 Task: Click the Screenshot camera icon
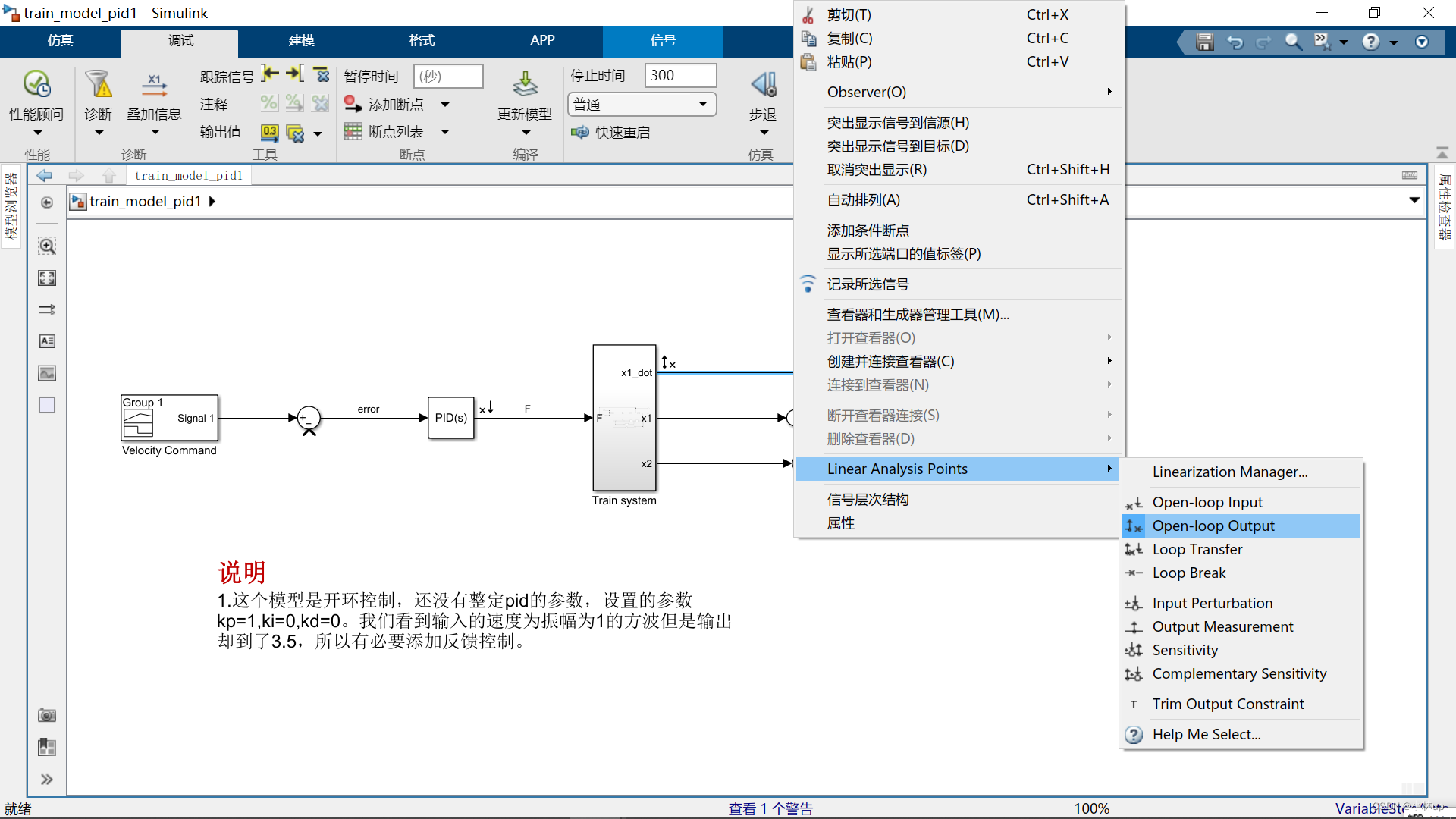47,715
